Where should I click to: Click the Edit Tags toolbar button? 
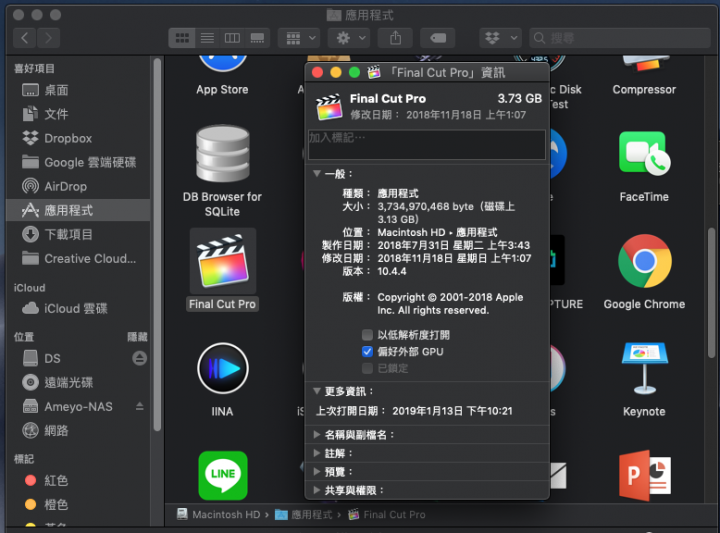click(x=438, y=38)
